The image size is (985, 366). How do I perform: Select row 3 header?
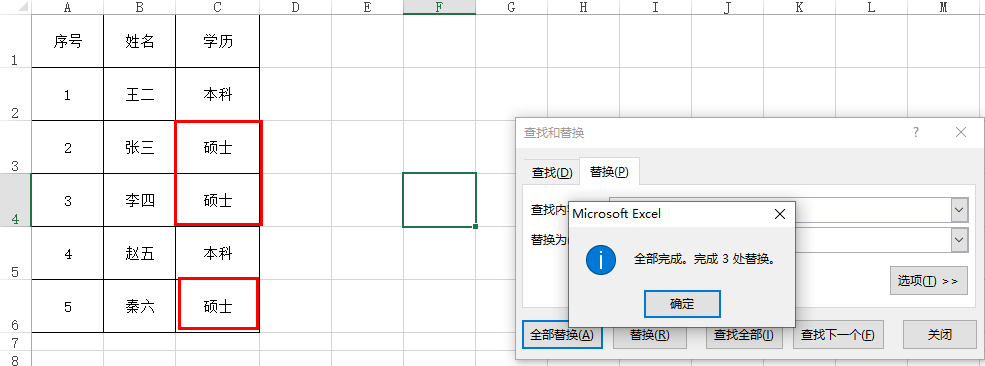pyautogui.click(x=15, y=147)
